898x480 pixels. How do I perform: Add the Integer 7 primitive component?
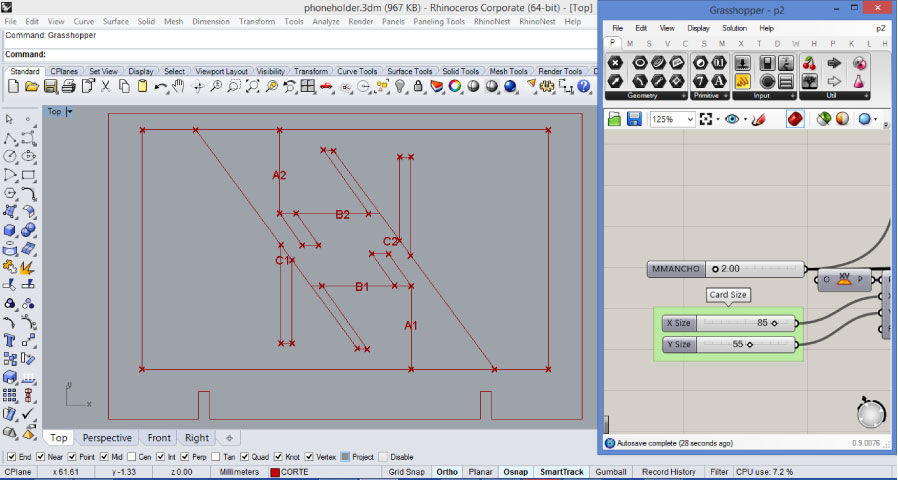pos(700,81)
